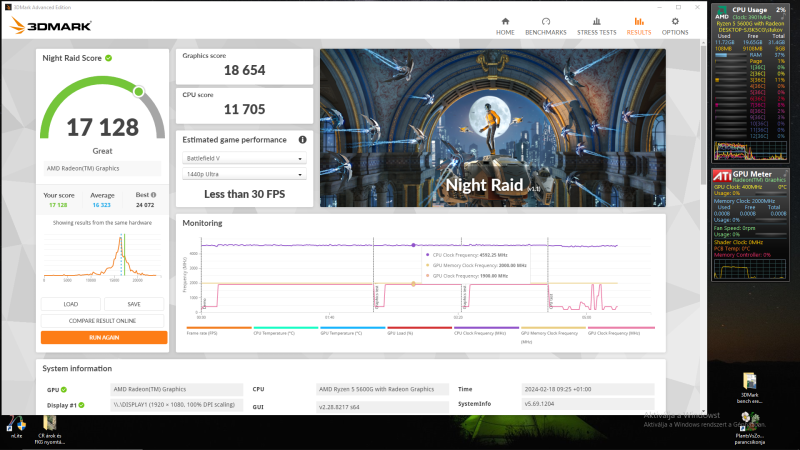
Task: Click the green Night Raid Score validity checkmark
Action: [109, 58]
